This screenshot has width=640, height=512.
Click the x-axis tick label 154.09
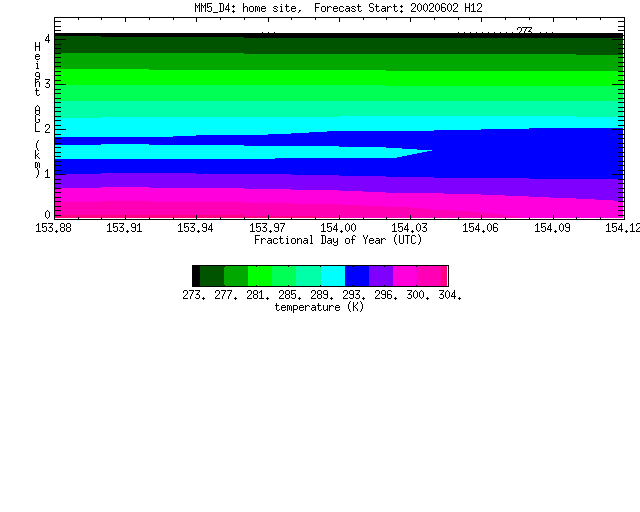(x=552, y=228)
